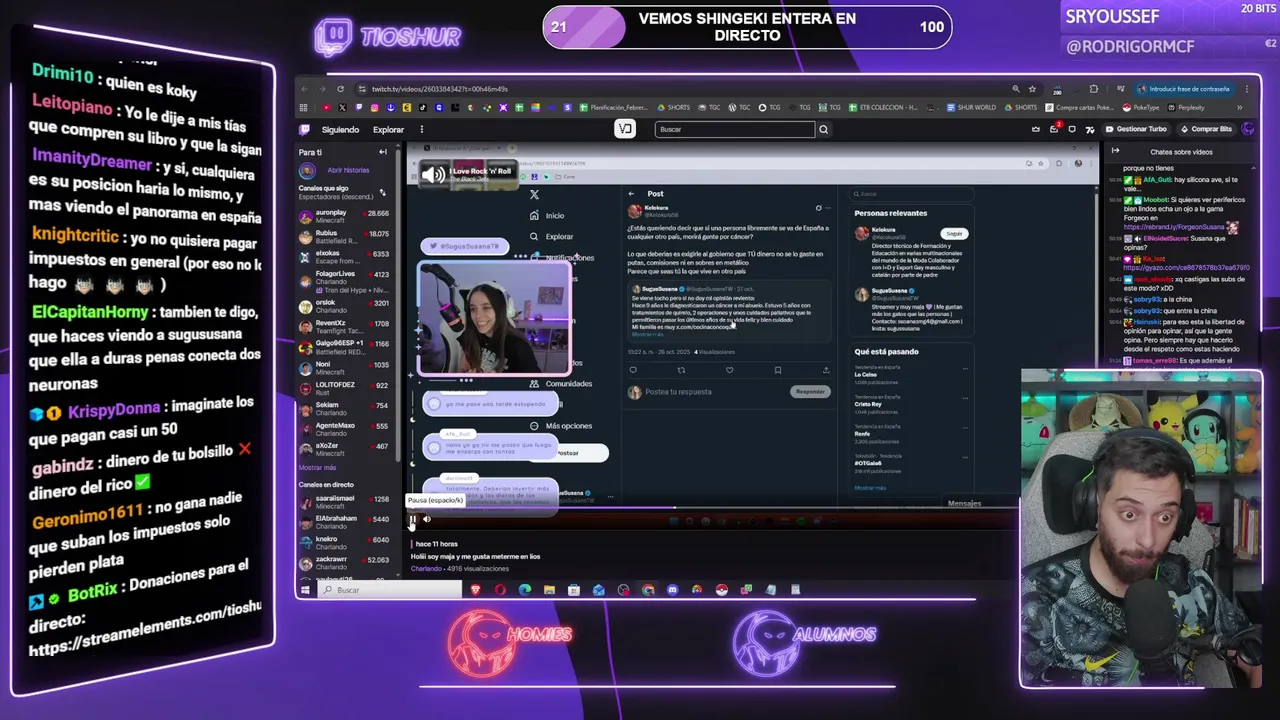Click Seguir next to Kelekura
Screen dimensions: 1280x720
954,234
